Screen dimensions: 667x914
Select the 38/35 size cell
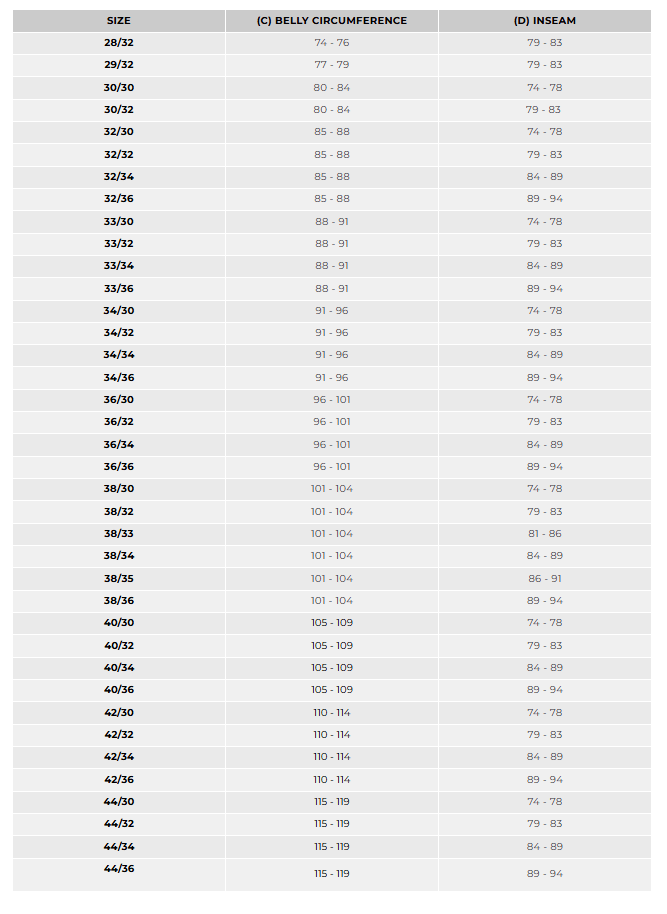[119, 579]
